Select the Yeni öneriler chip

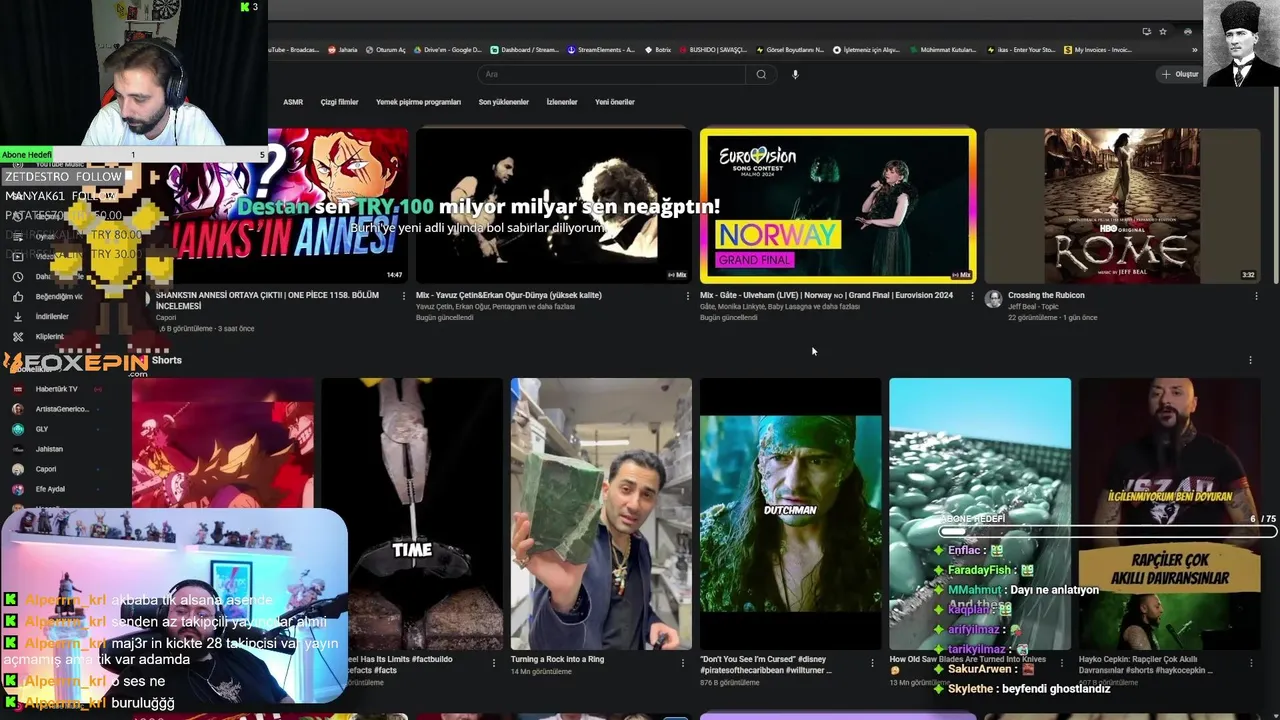coord(615,102)
